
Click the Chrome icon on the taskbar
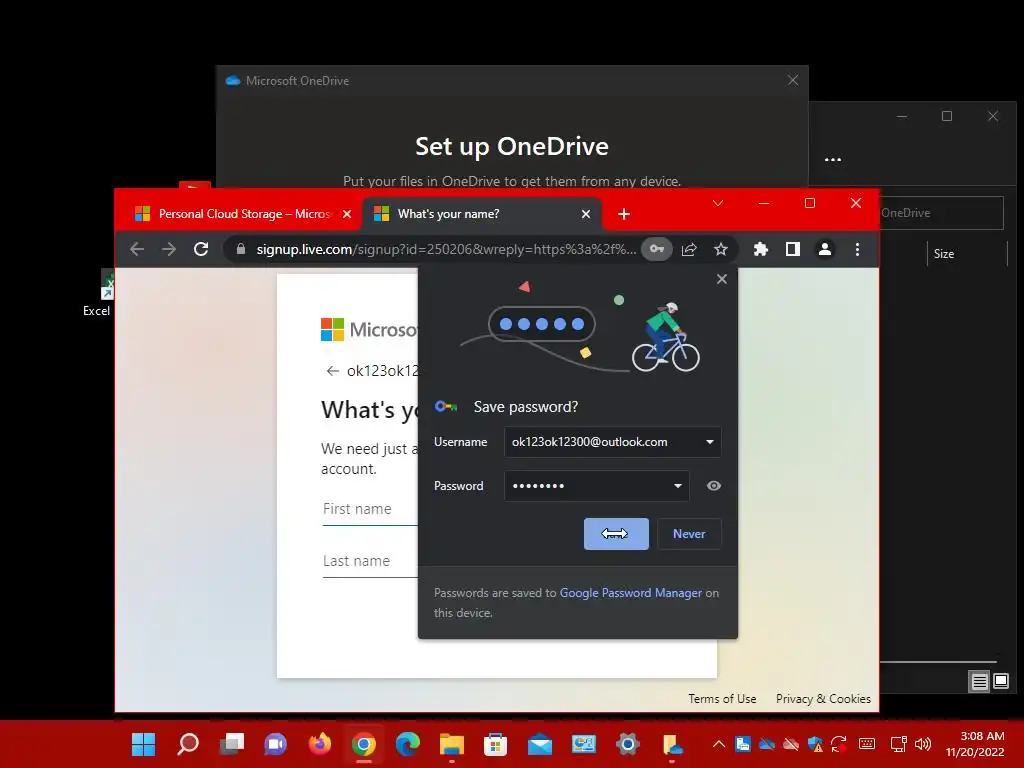click(364, 744)
